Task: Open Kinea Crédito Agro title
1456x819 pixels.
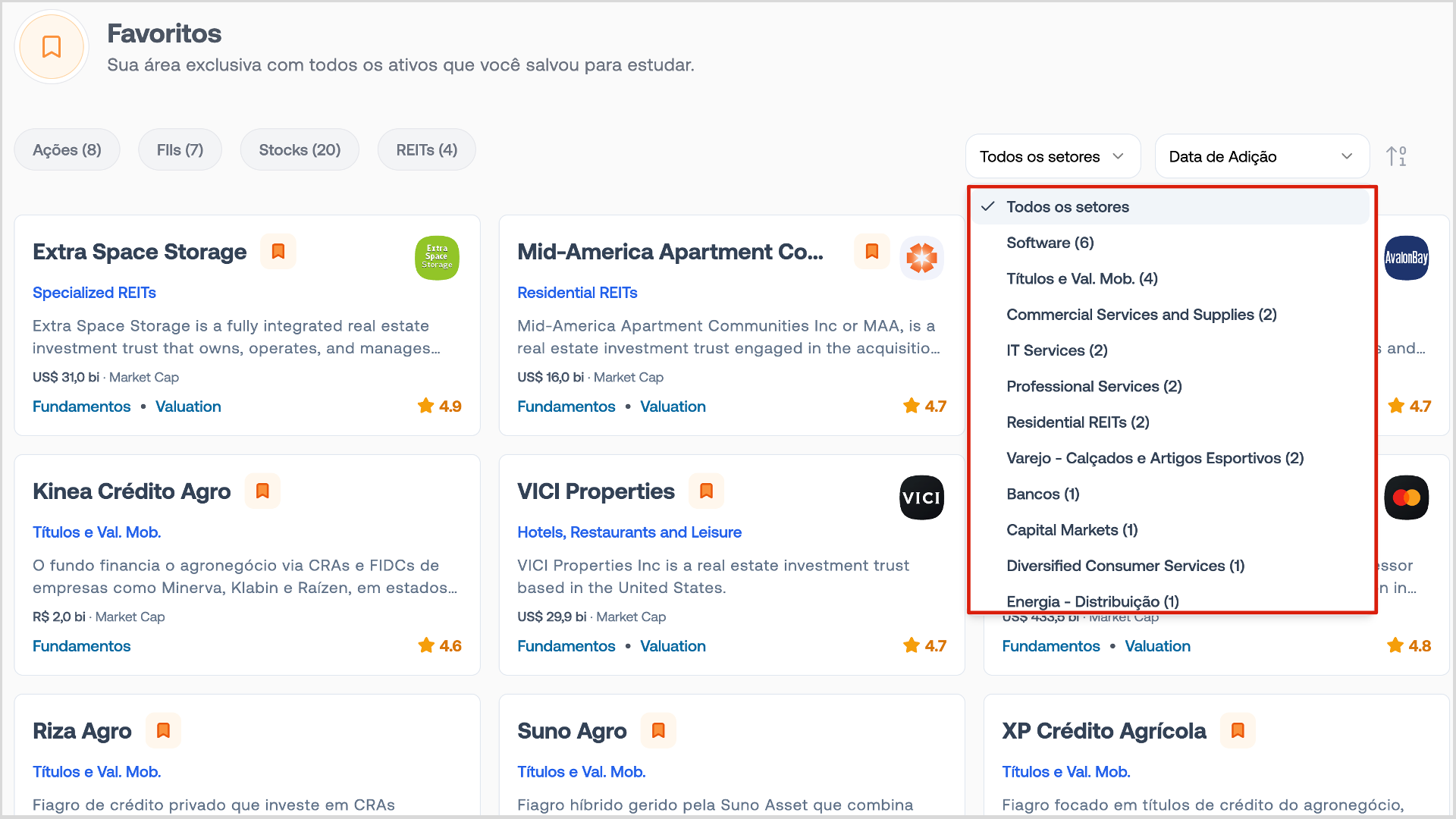Action: [x=131, y=491]
